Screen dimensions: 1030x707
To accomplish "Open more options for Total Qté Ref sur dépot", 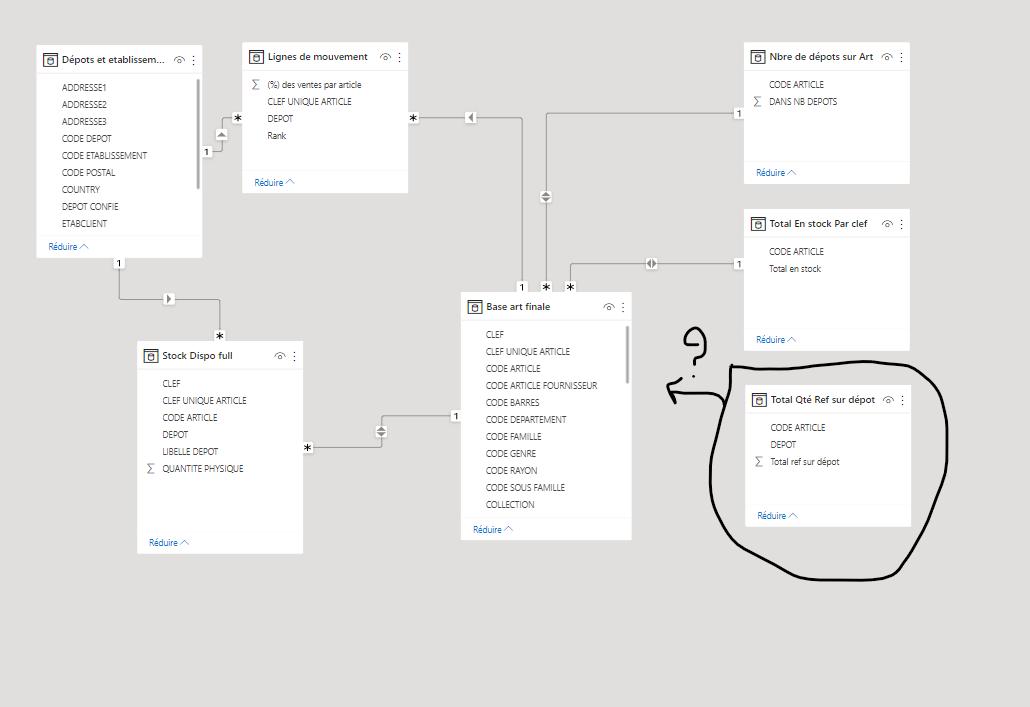I will pos(903,400).
